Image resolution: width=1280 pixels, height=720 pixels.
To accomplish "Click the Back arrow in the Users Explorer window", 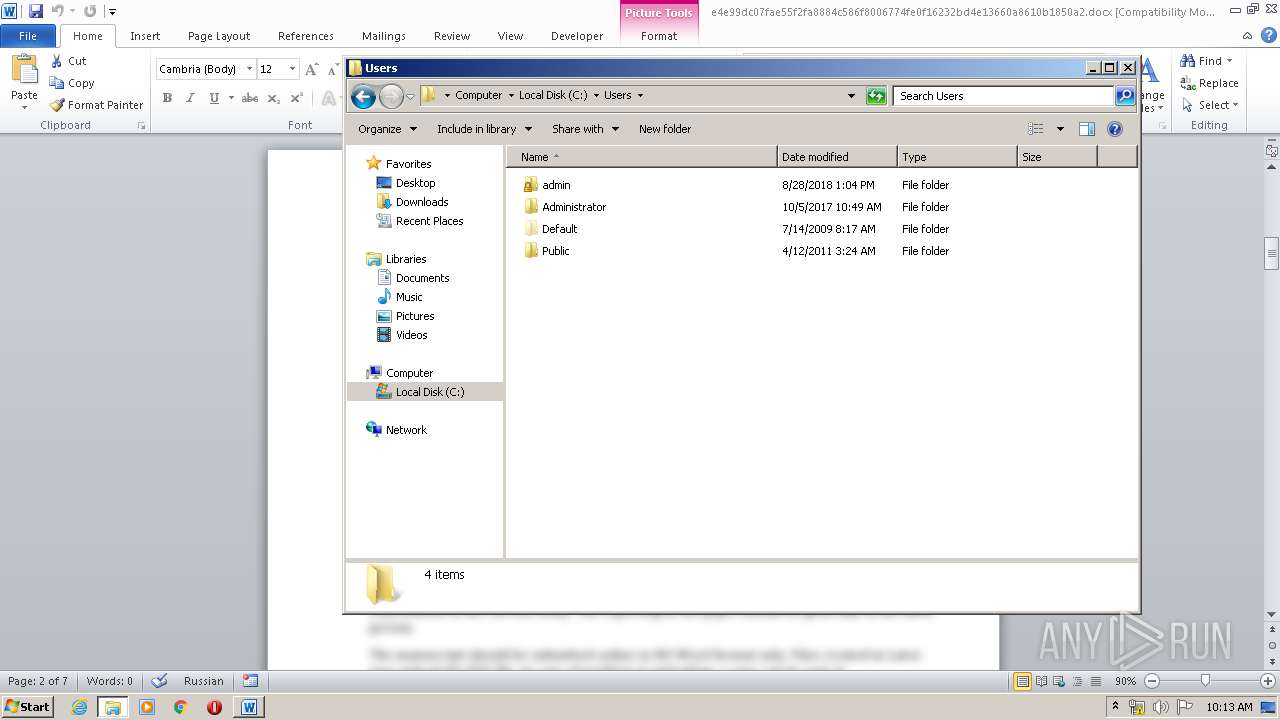I will [363, 96].
